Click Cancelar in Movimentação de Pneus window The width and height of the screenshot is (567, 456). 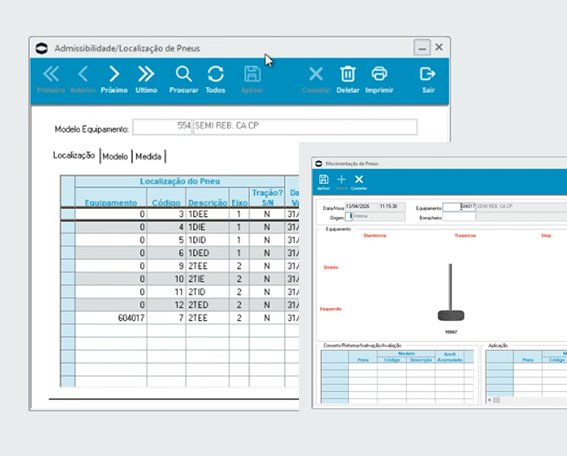pyautogui.click(x=359, y=182)
